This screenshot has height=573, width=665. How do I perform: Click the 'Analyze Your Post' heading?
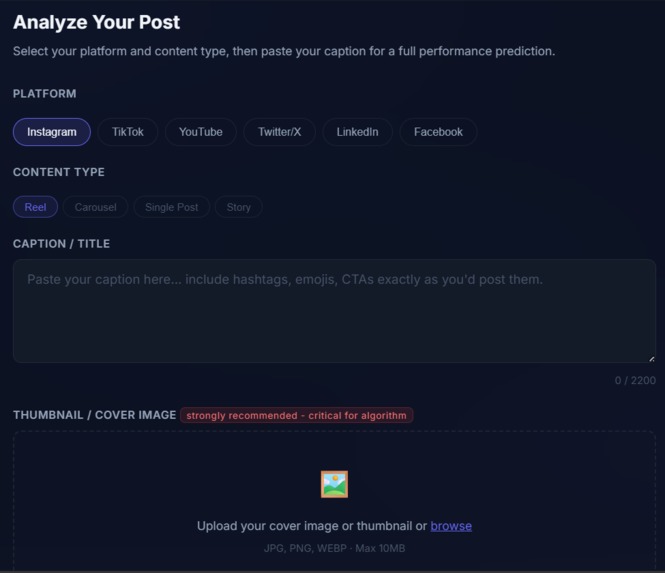pyautogui.click(x=96, y=22)
